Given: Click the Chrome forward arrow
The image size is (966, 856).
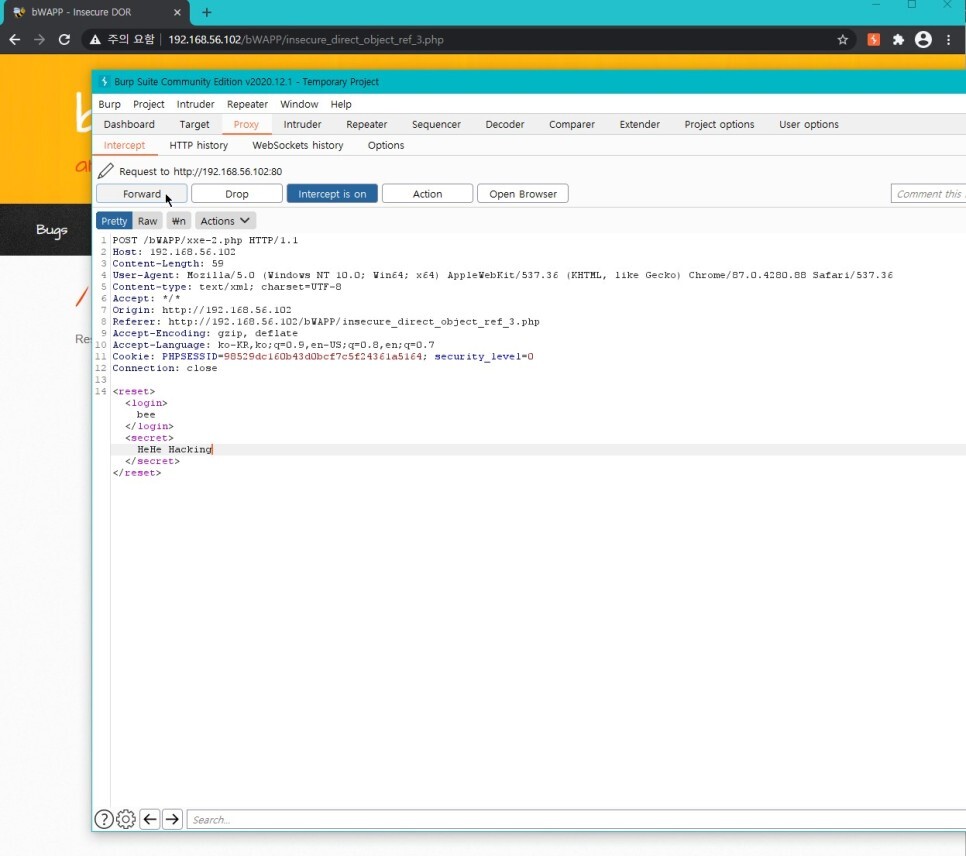Looking at the screenshot, I should [39, 39].
